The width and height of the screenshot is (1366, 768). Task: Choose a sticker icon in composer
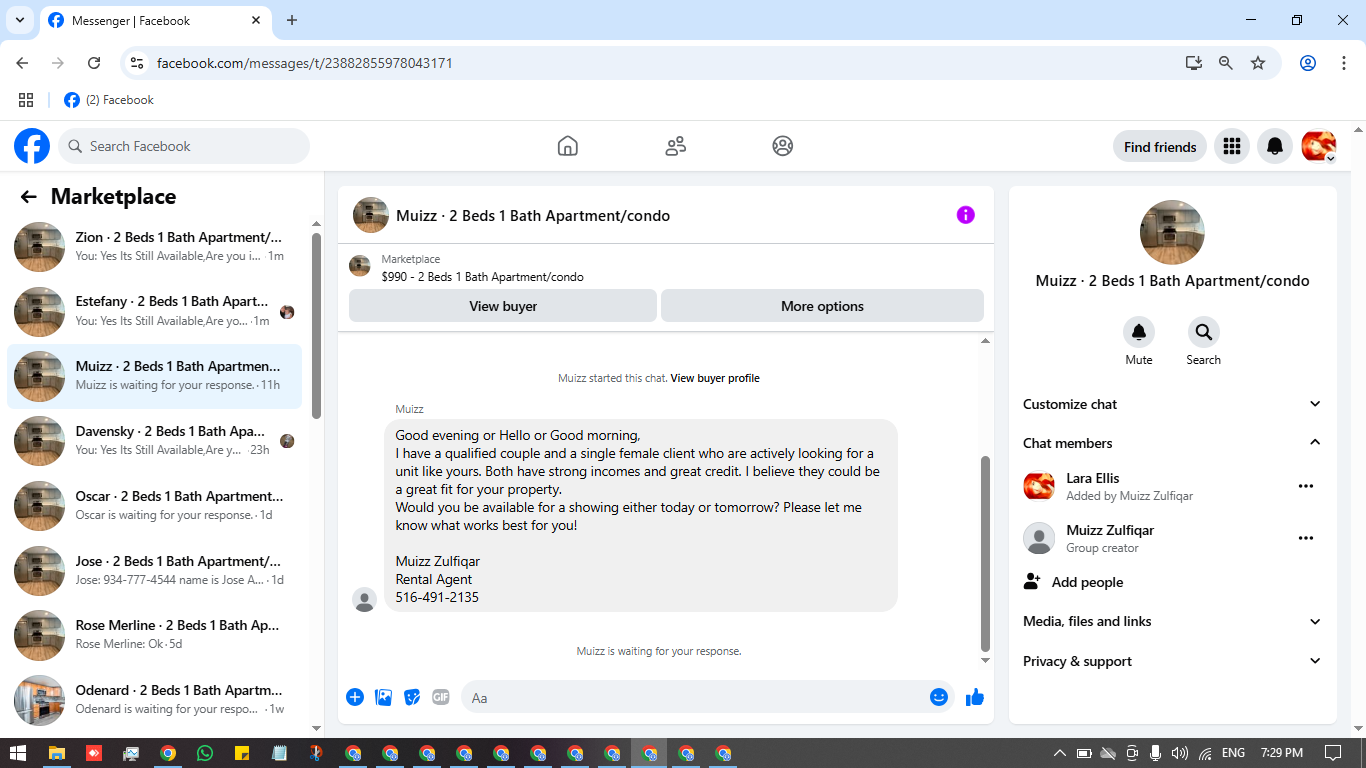click(x=412, y=697)
